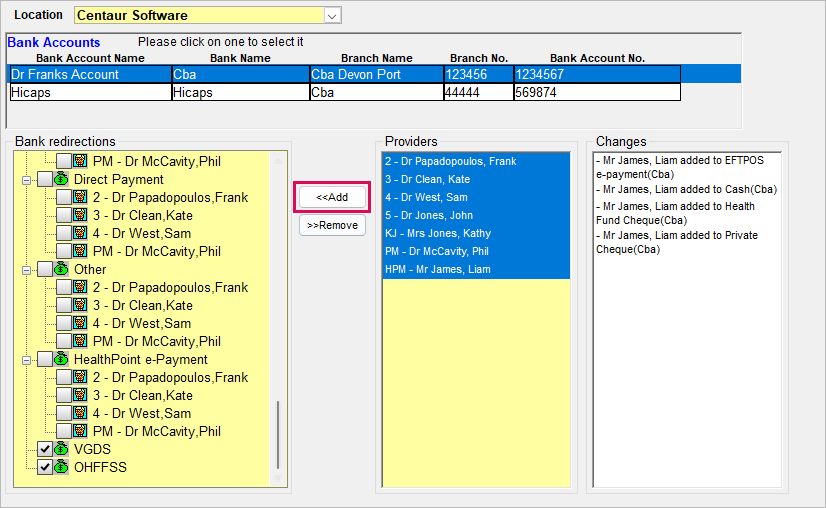Select Direct Payment tree label
This screenshot has width=826, height=508.
[x=119, y=180]
